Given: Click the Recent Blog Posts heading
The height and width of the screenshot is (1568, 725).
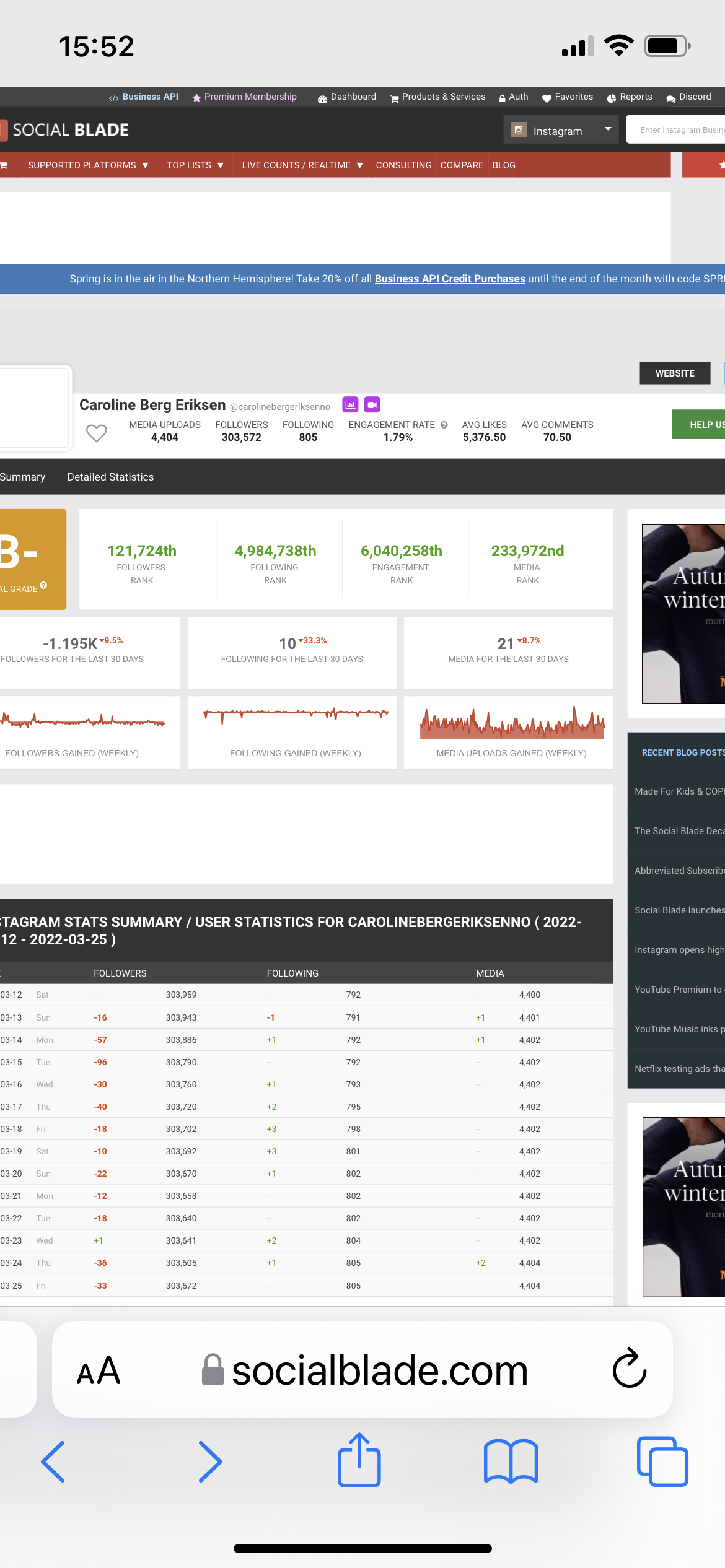Looking at the screenshot, I should (683, 752).
